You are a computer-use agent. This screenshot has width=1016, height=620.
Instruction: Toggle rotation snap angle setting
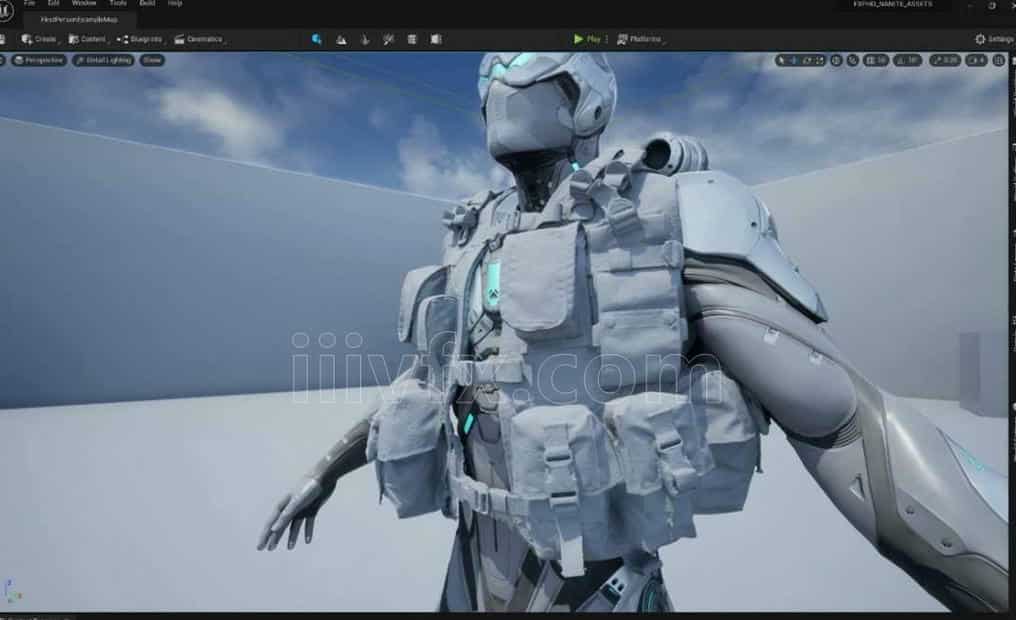(908, 60)
